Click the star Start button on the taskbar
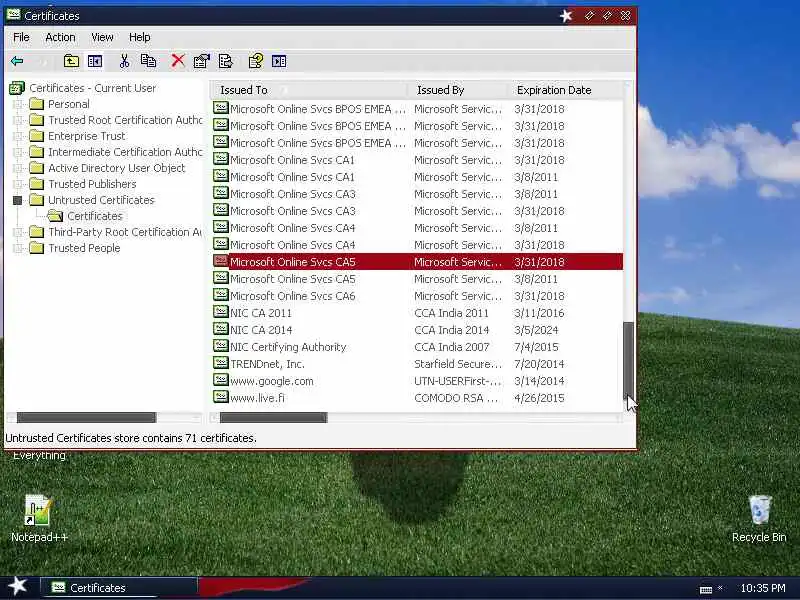Viewport: 800px width, 600px height. pyautogui.click(x=18, y=586)
